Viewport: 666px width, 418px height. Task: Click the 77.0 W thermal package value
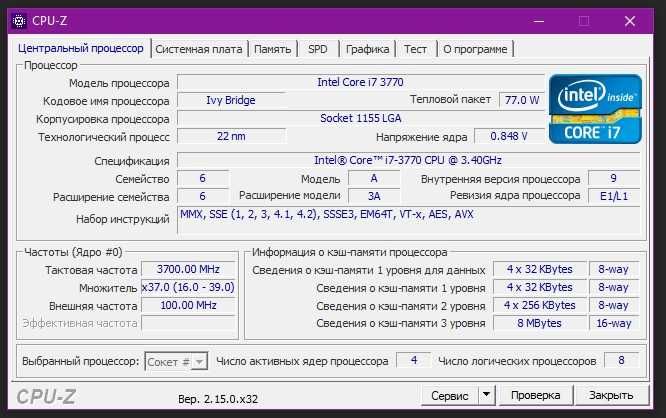tap(522, 100)
